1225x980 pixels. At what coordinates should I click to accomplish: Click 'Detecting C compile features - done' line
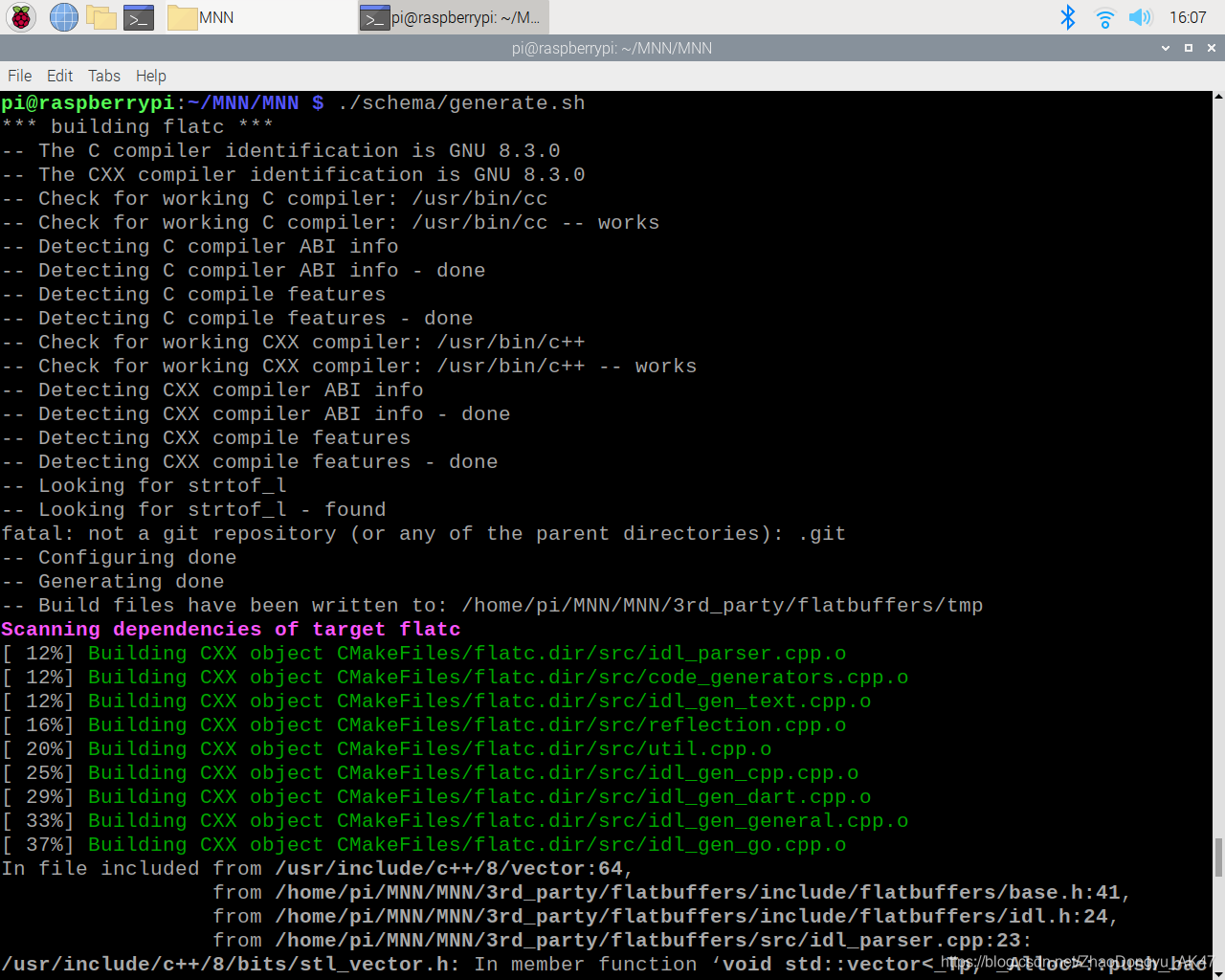point(237,319)
